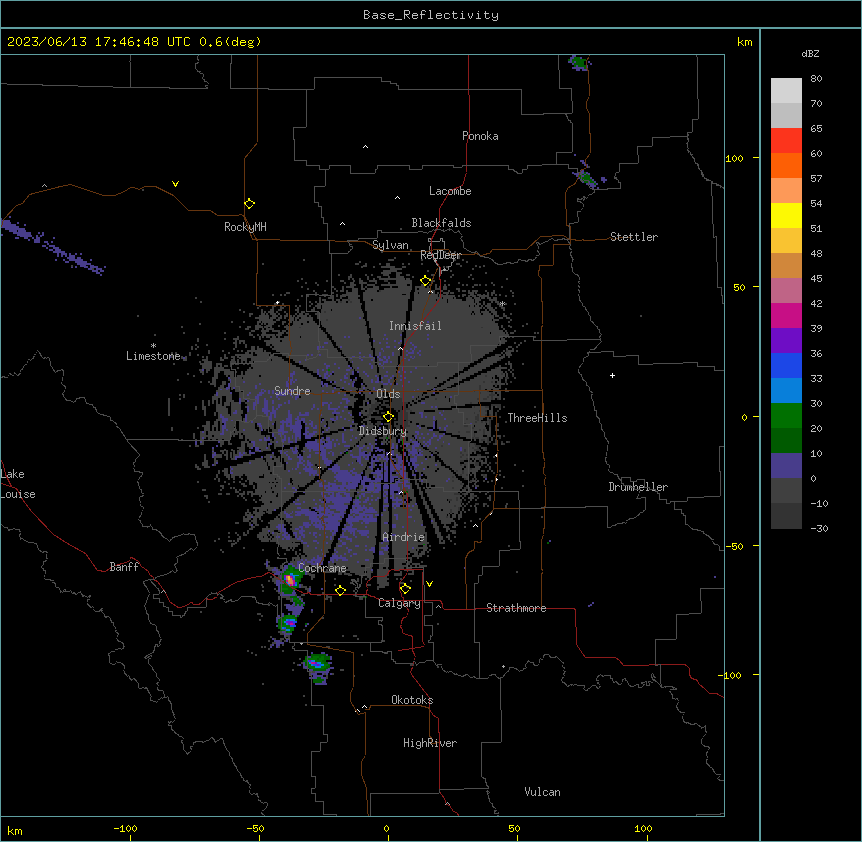Screen dimensions: 862x842
Task: Click the yellow diamond radar site above Didsbury
Action: 388,417
